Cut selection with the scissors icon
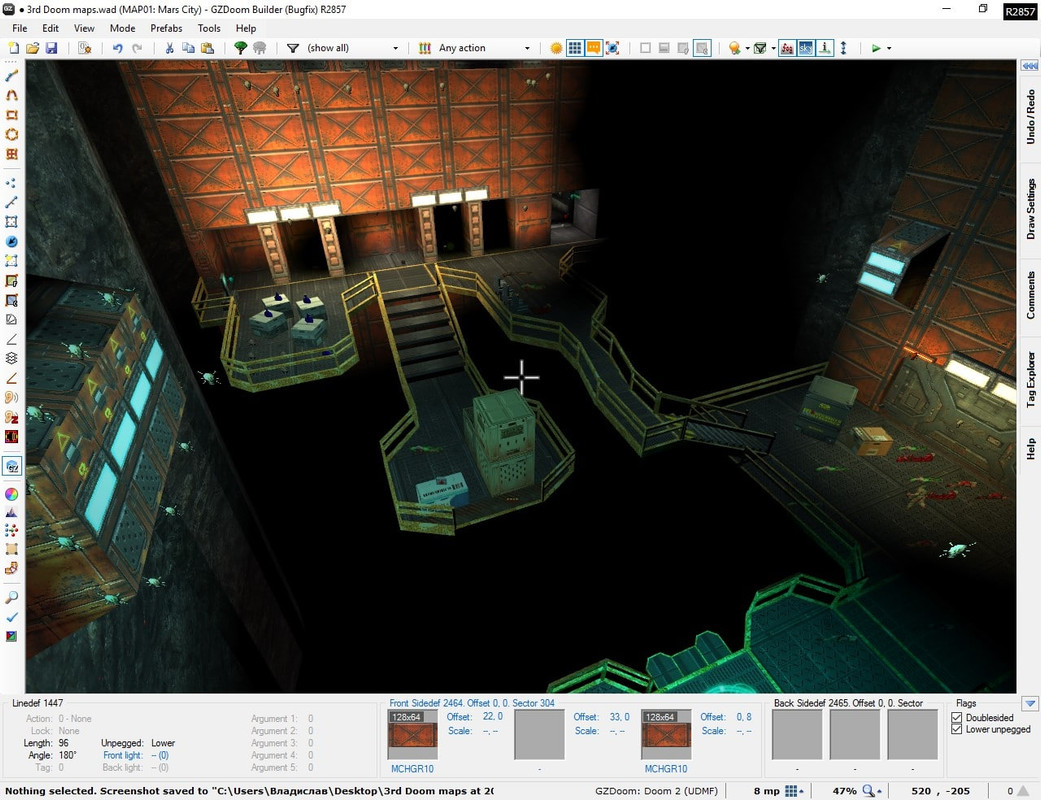Viewport: 1041px width, 800px height. tap(169, 48)
